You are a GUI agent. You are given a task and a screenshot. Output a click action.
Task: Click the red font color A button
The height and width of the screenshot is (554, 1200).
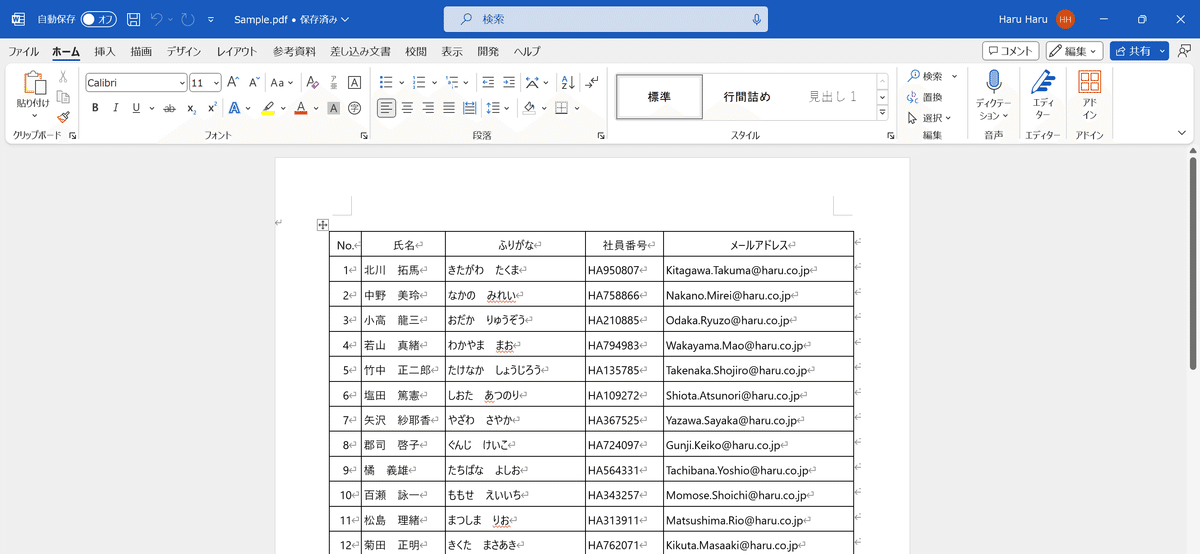point(301,108)
